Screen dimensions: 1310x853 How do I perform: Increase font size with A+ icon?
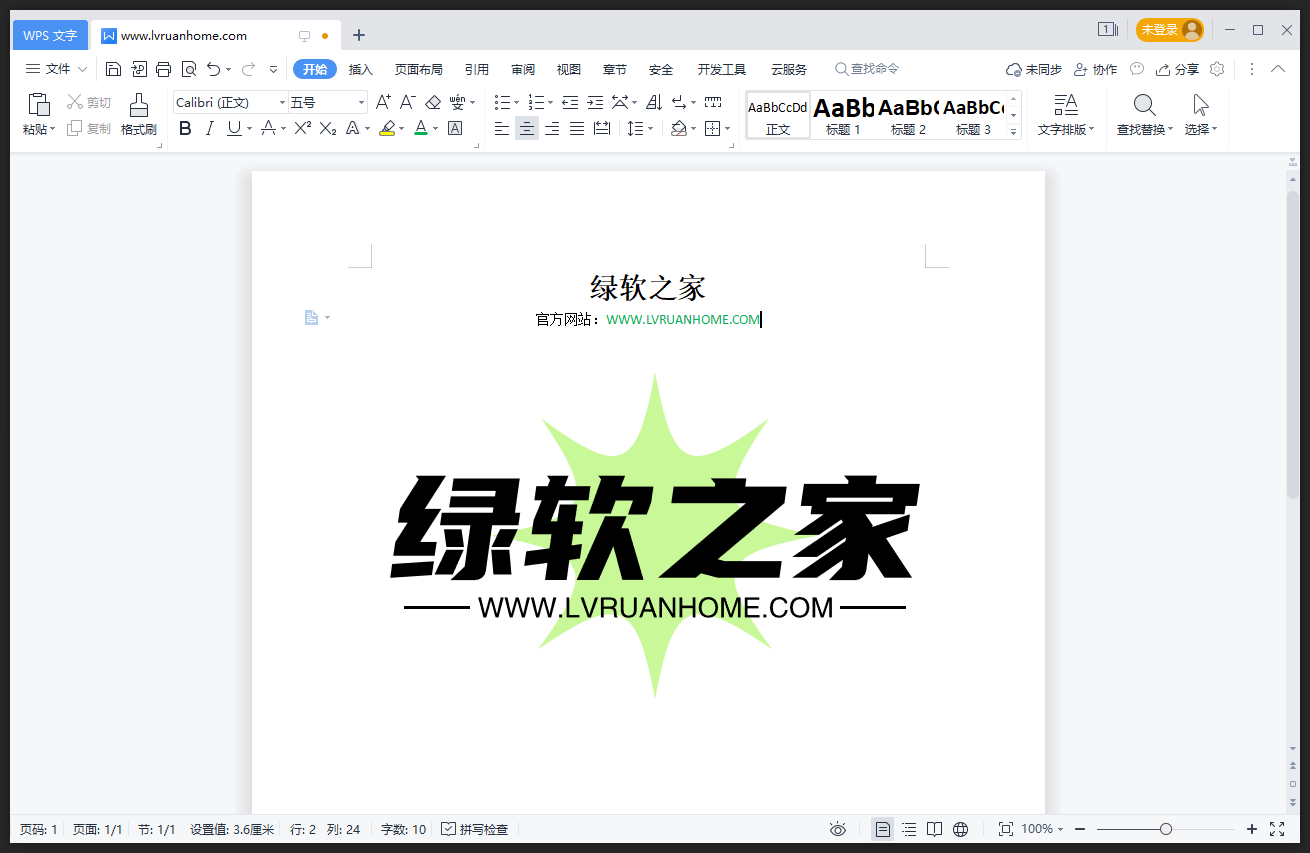(384, 102)
